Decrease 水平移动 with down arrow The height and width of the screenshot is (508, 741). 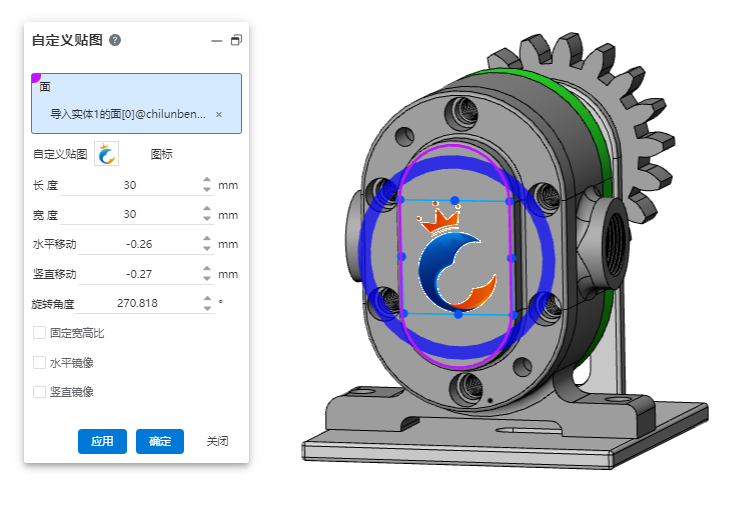coord(207,248)
